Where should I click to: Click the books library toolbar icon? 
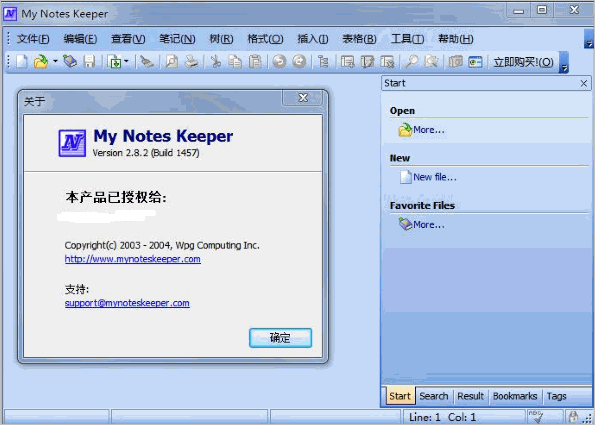[x=456, y=61]
